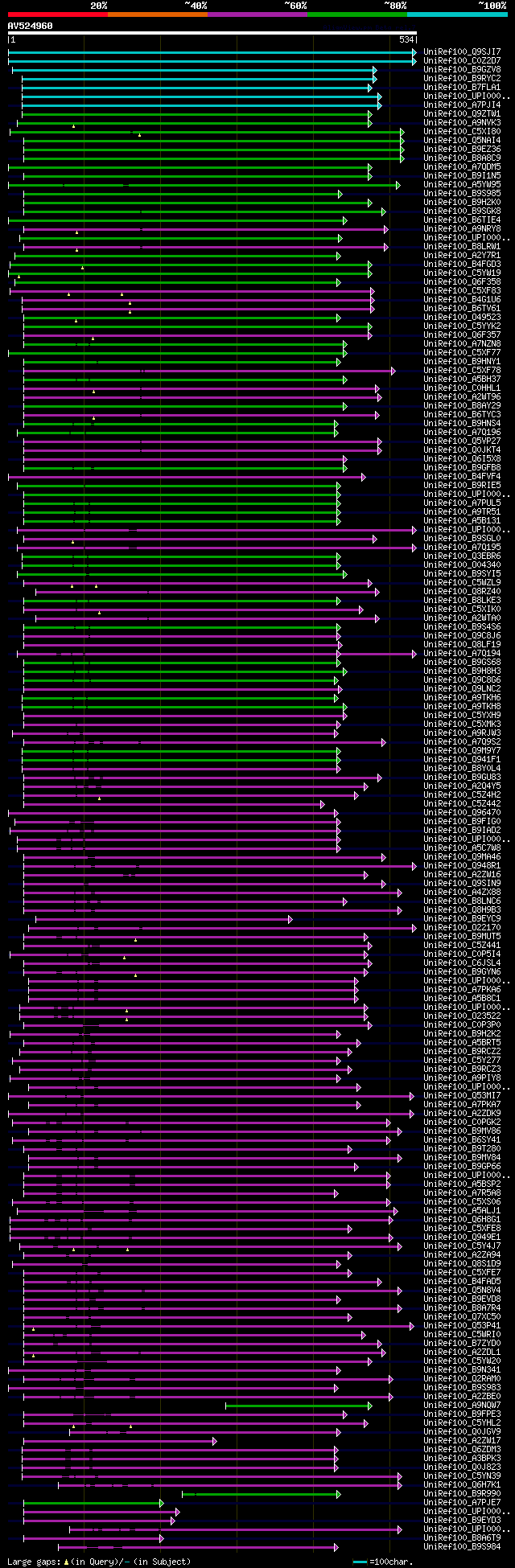The image size is (515, 1568).
Task: Click the orange ~40% identity legend segment
Action: (158, 14)
